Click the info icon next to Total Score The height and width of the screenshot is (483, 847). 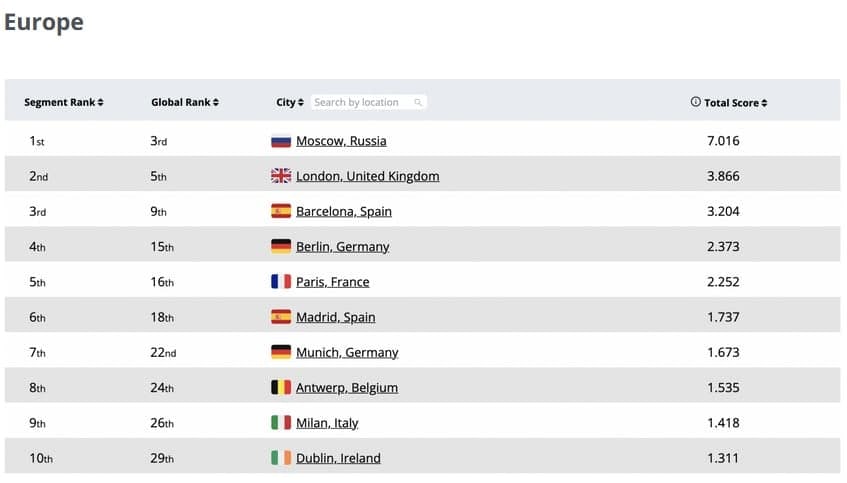696,102
